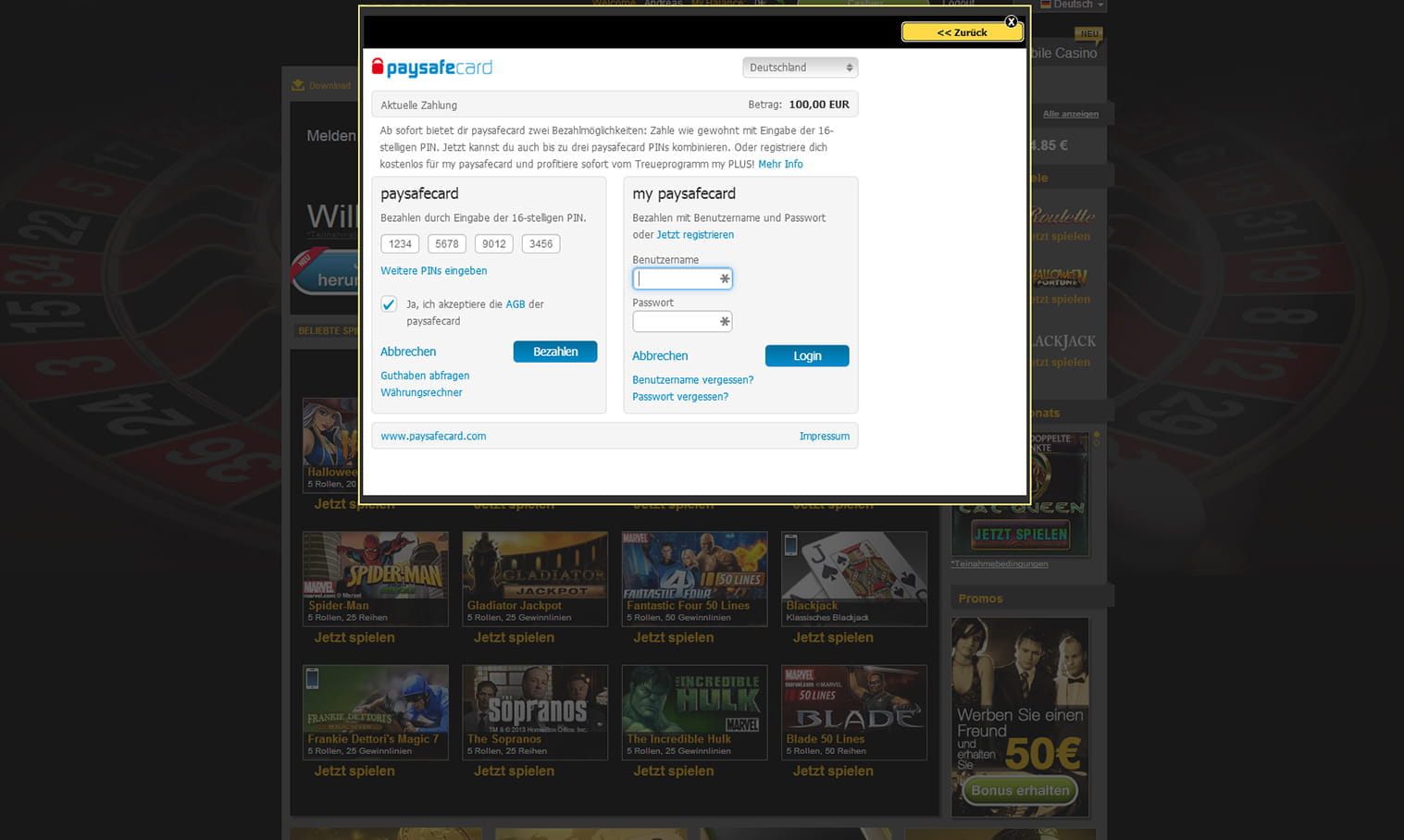Click Jetzt spielen under Gladiator Jackpot
This screenshot has height=840, width=1404.
pos(514,637)
